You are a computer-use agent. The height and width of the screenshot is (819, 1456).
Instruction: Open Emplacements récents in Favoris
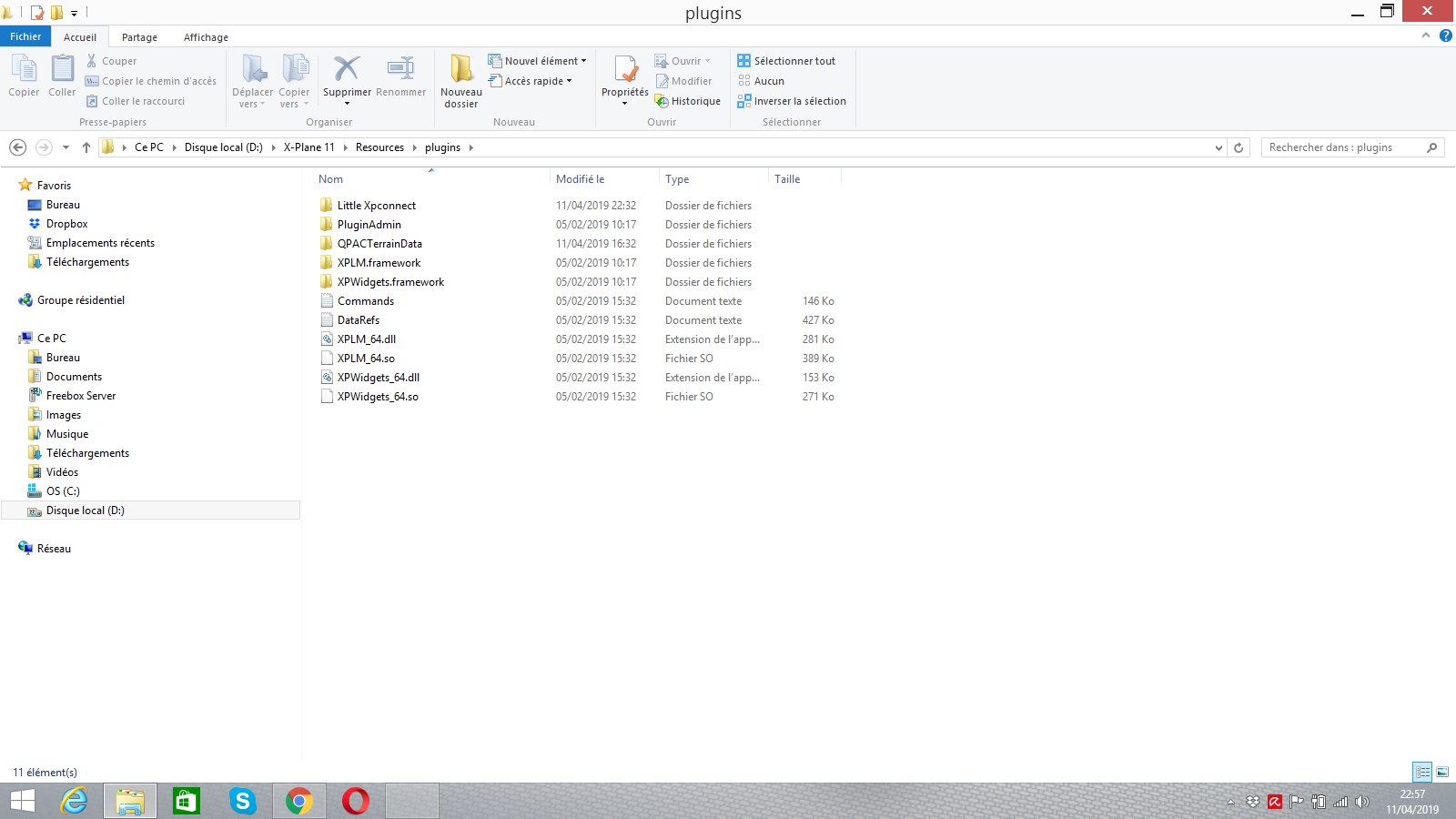[x=100, y=243]
